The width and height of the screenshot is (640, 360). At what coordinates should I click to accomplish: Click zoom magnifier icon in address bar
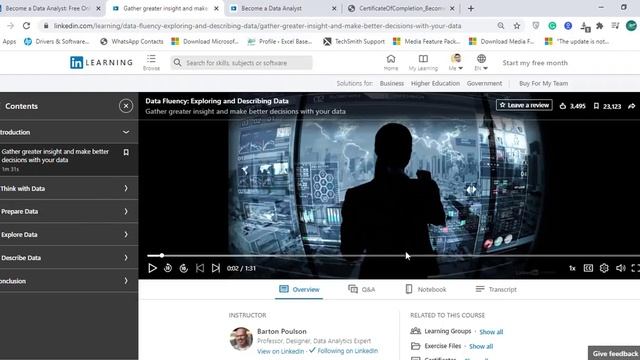(x=501, y=26)
